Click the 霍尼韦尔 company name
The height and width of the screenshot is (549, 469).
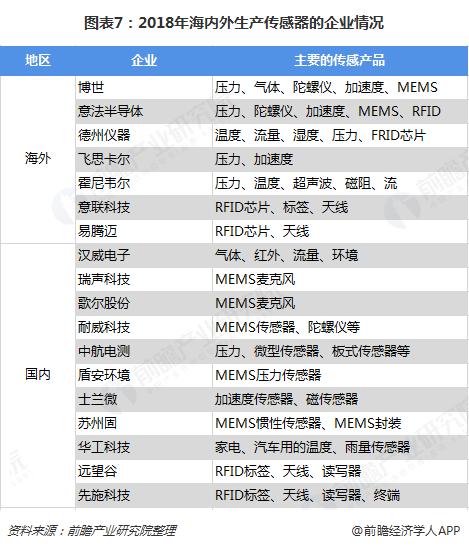[104, 183]
